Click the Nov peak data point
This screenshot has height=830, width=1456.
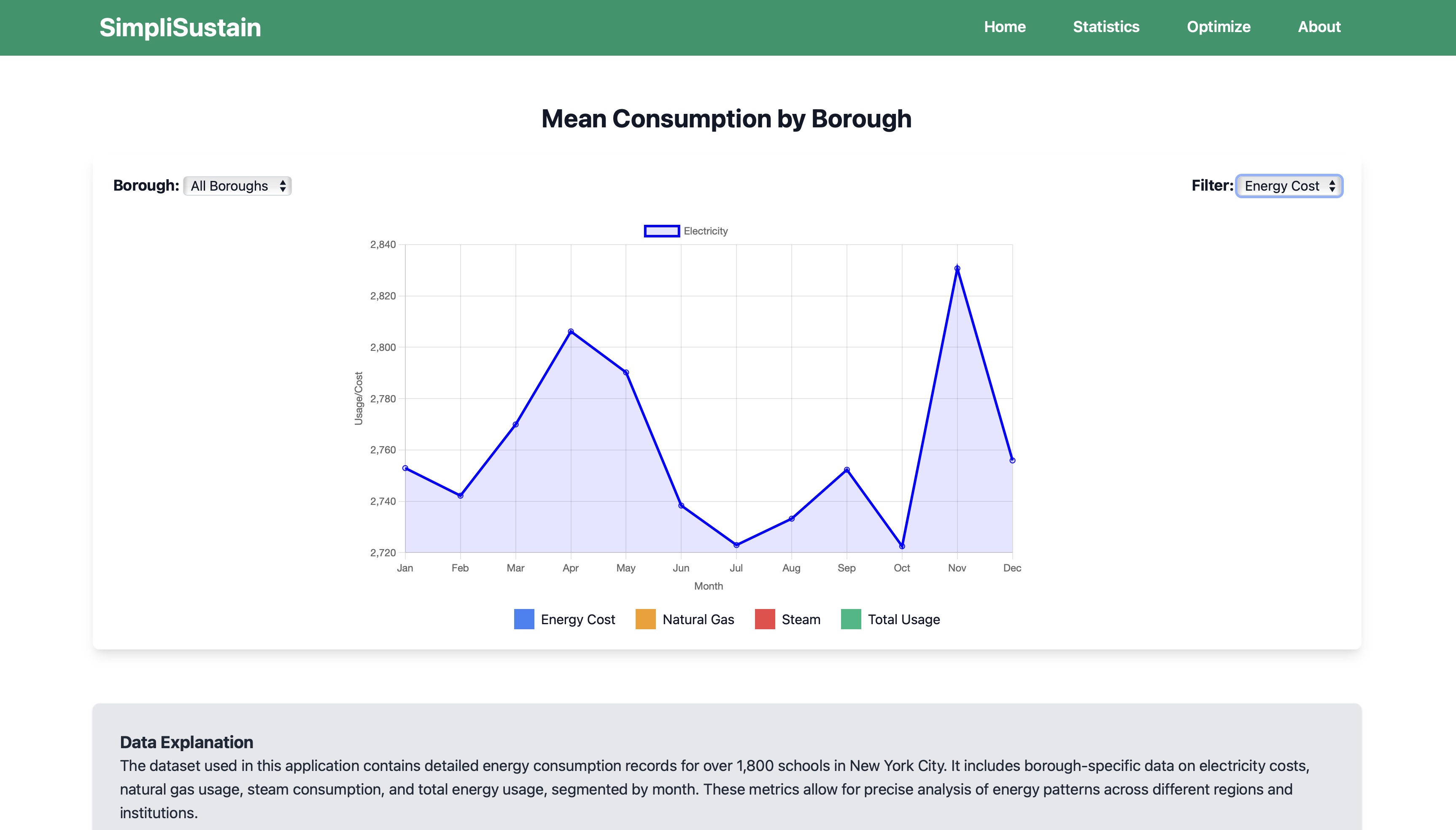point(957,268)
